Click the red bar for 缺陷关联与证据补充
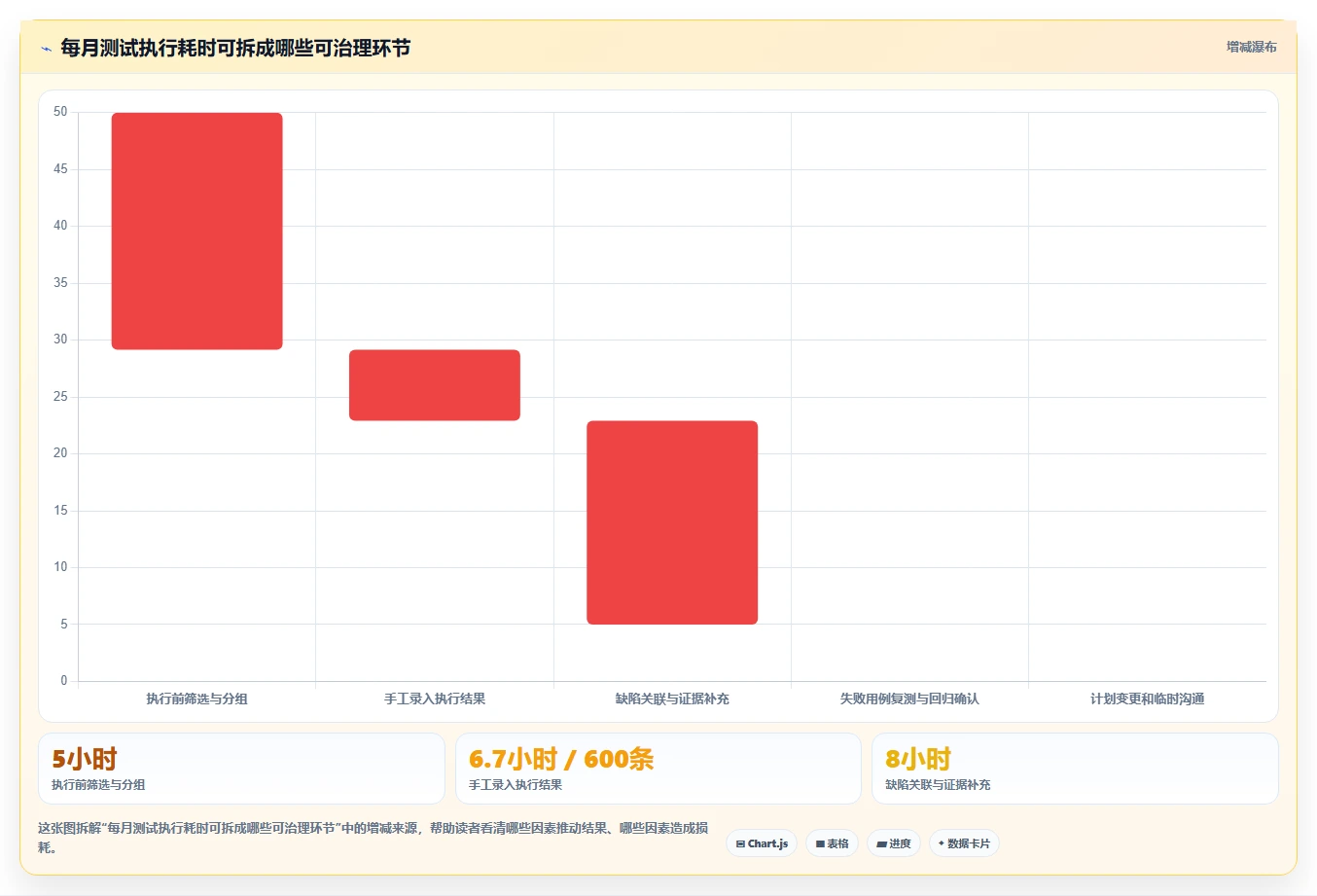This screenshot has height=896, width=1317. click(x=672, y=522)
